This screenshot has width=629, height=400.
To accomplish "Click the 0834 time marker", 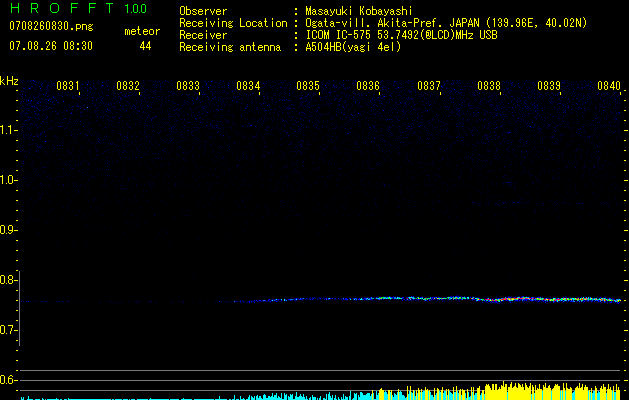I will (x=248, y=86).
